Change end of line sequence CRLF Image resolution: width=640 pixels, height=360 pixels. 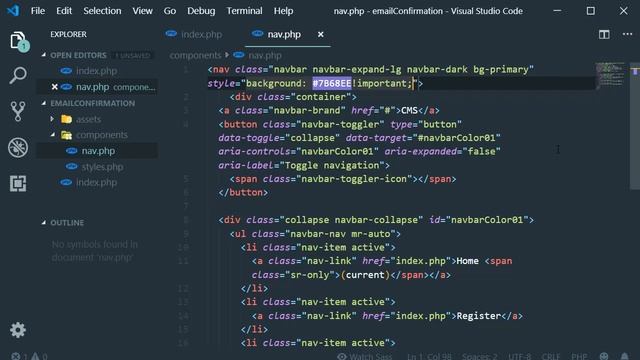tap(551, 356)
